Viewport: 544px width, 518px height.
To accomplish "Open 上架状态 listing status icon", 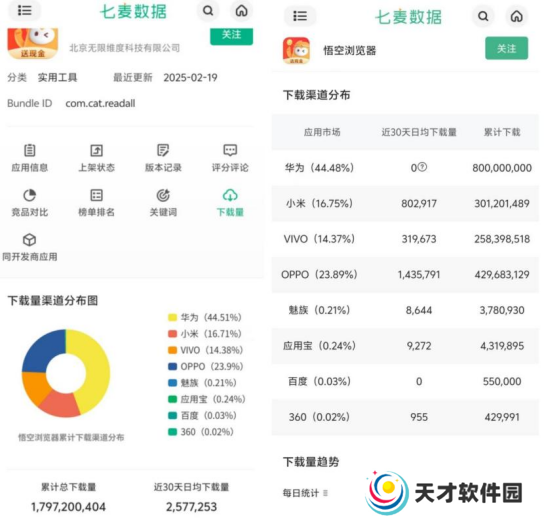I will [x=96, y=158].
